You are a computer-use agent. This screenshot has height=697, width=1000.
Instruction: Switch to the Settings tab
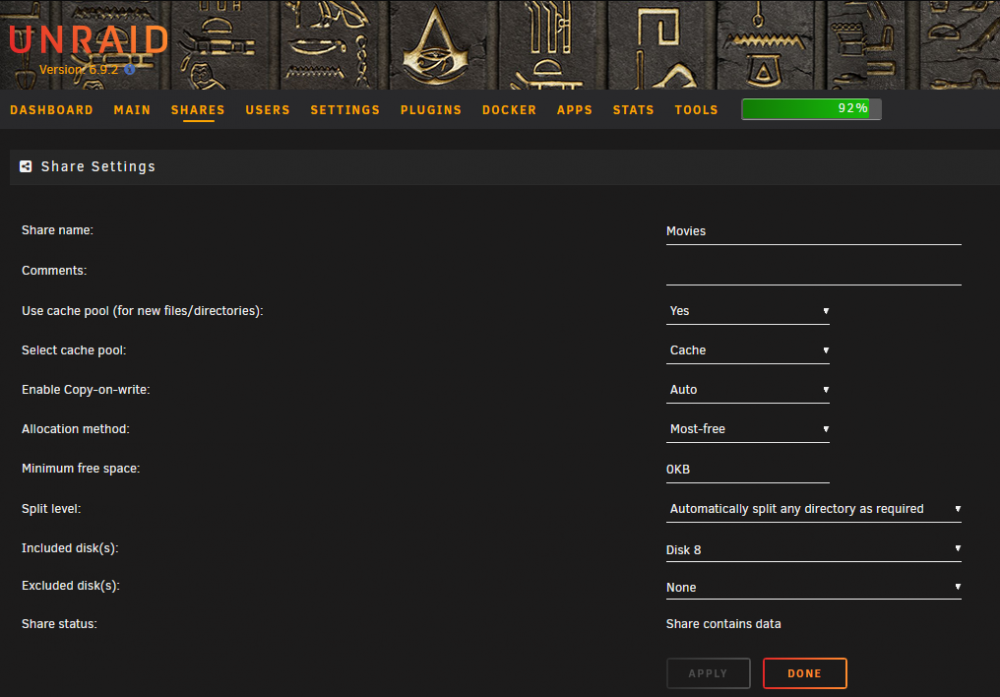[345, 110]
